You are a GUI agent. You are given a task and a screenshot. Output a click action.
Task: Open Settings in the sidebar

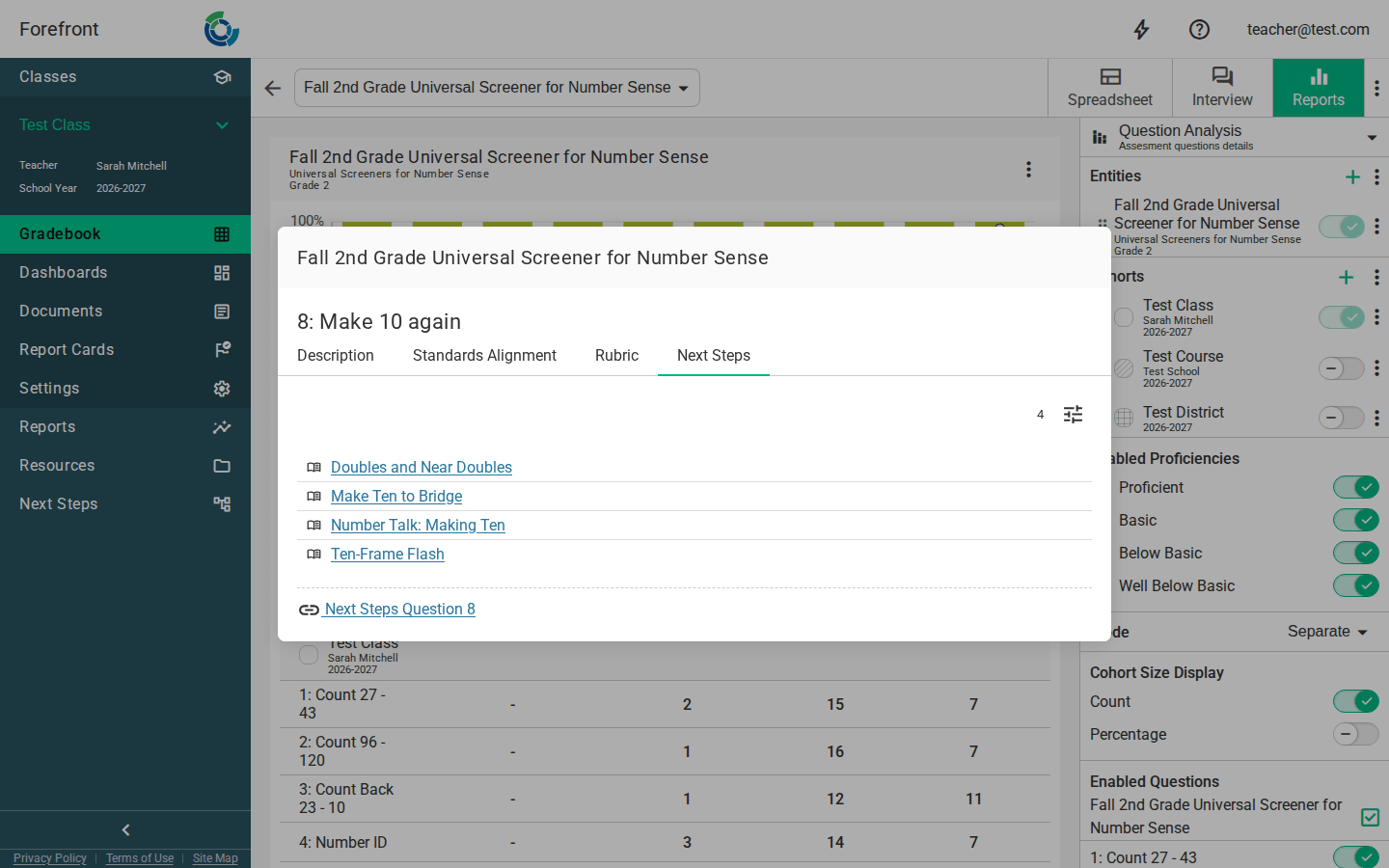125,388
